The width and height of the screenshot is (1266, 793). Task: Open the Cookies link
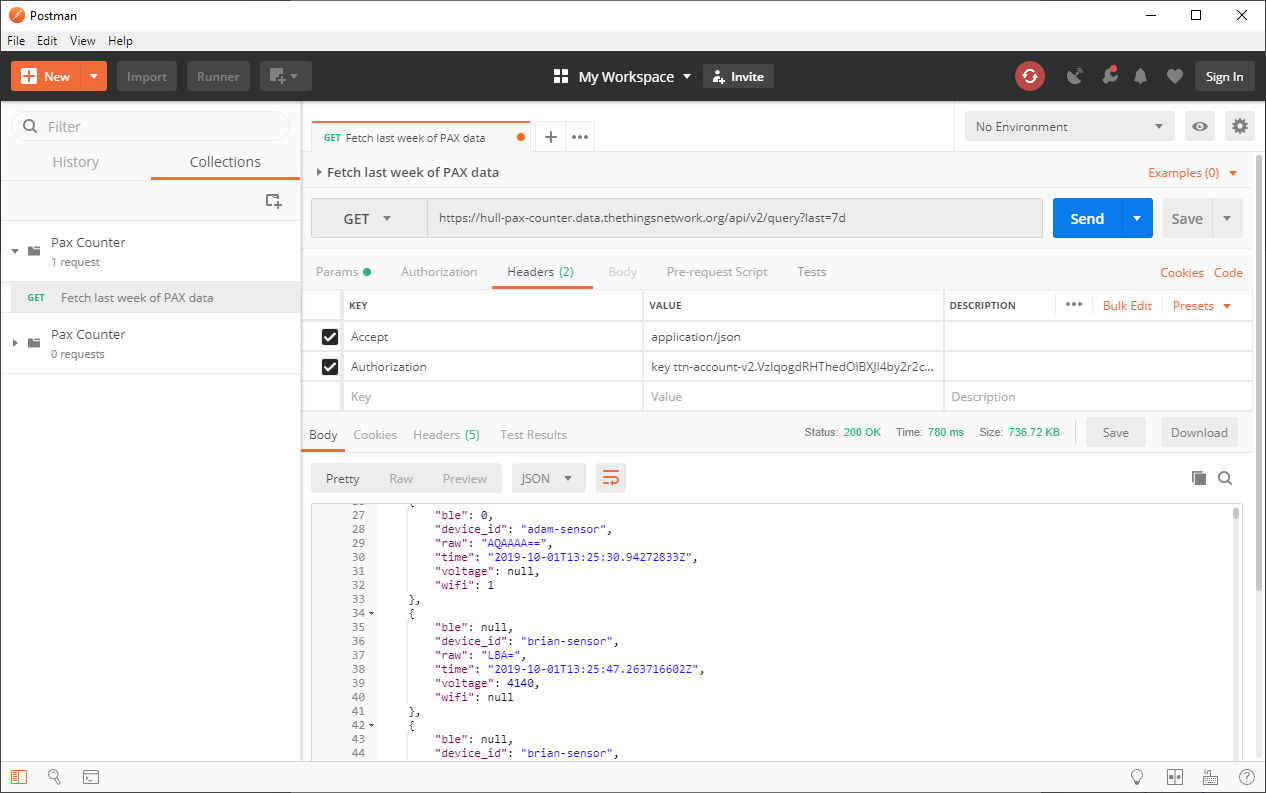[x=1182, y=272]
